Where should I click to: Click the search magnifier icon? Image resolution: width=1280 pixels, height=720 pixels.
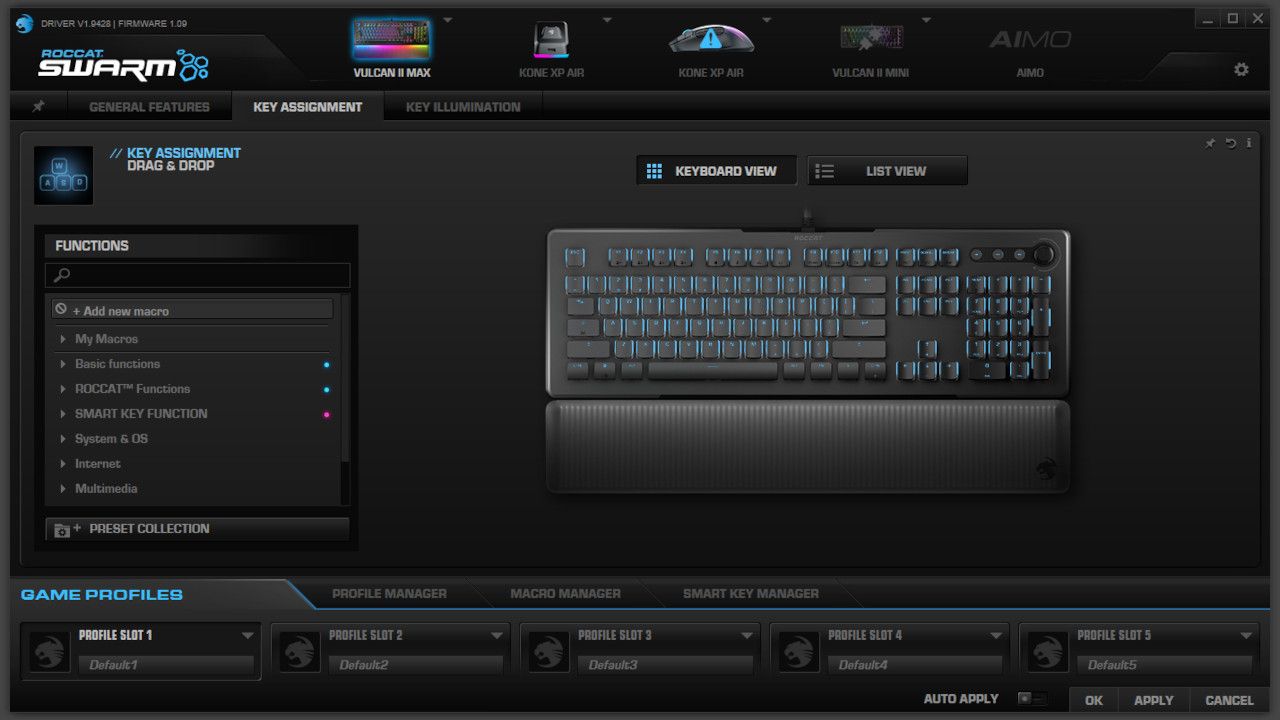pos(62,275)
